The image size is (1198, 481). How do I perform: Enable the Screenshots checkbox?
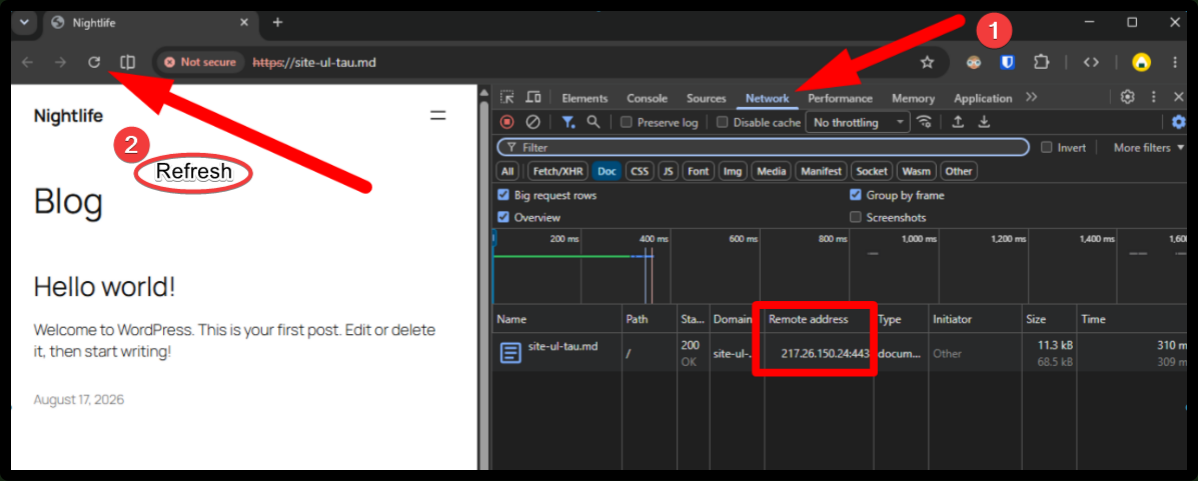[x=855, y=218]
